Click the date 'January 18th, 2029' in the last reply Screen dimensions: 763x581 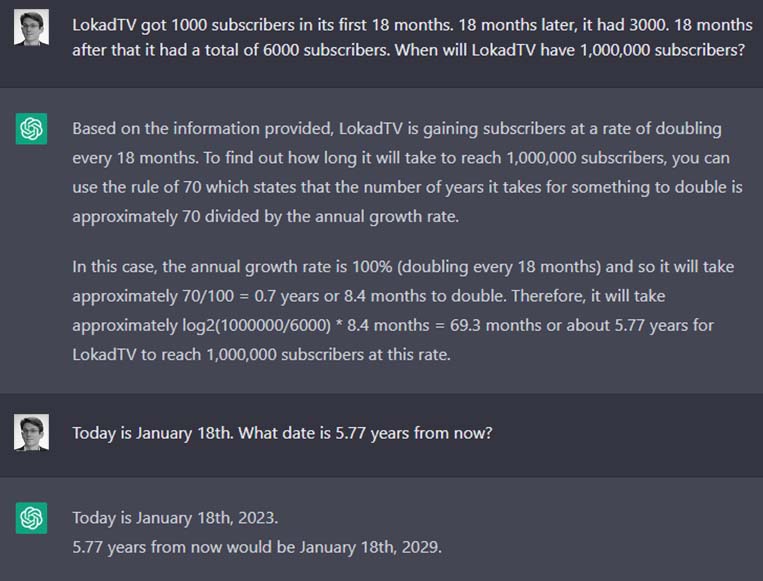coord(370,547)
